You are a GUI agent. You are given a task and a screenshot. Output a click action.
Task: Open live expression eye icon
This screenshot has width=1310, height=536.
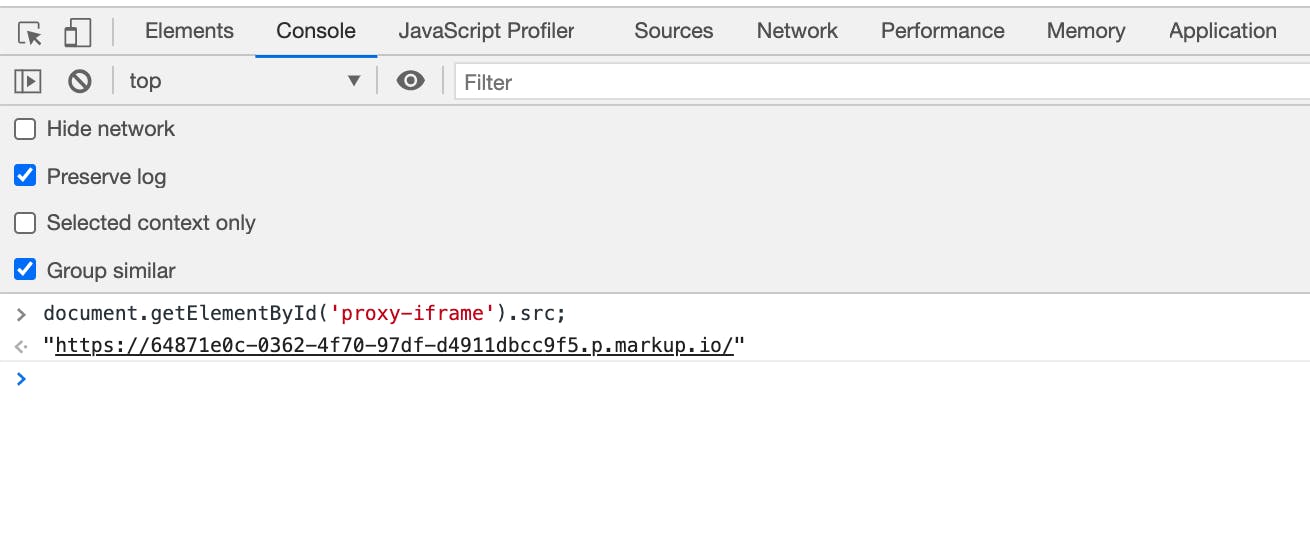coord(410,81)
